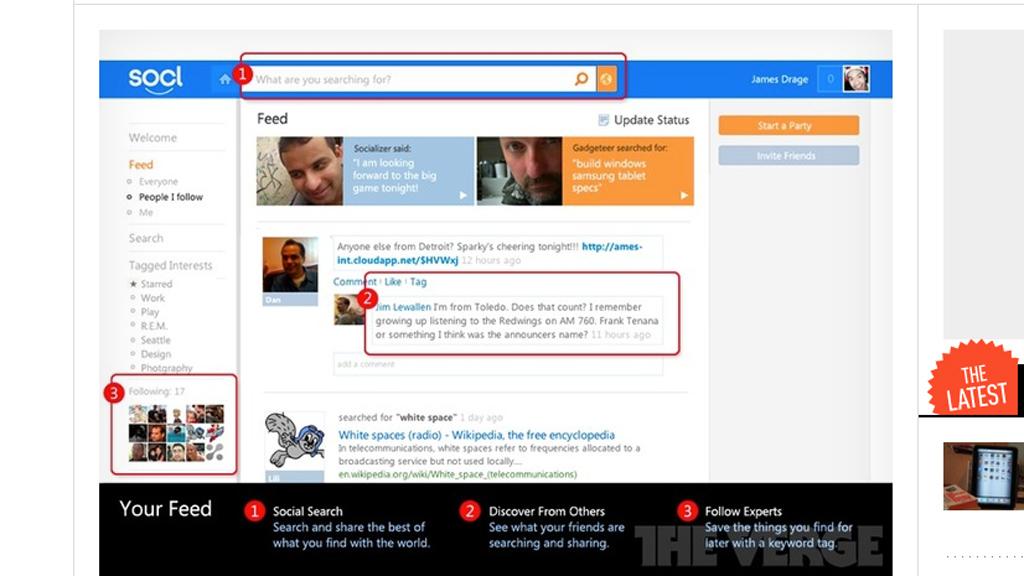Click the Start a Party button

tap(788, 126)
